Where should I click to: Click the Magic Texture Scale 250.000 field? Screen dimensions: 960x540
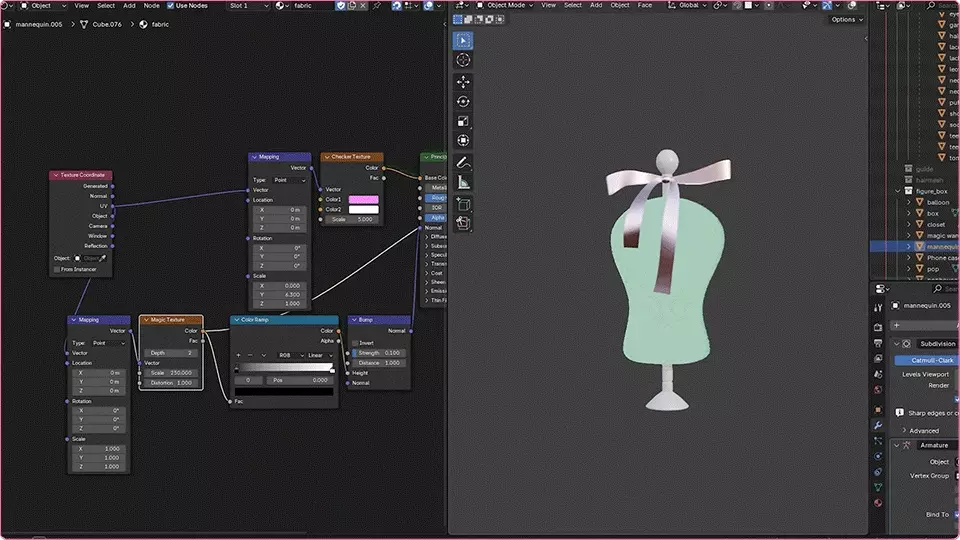tap(171, 373)
